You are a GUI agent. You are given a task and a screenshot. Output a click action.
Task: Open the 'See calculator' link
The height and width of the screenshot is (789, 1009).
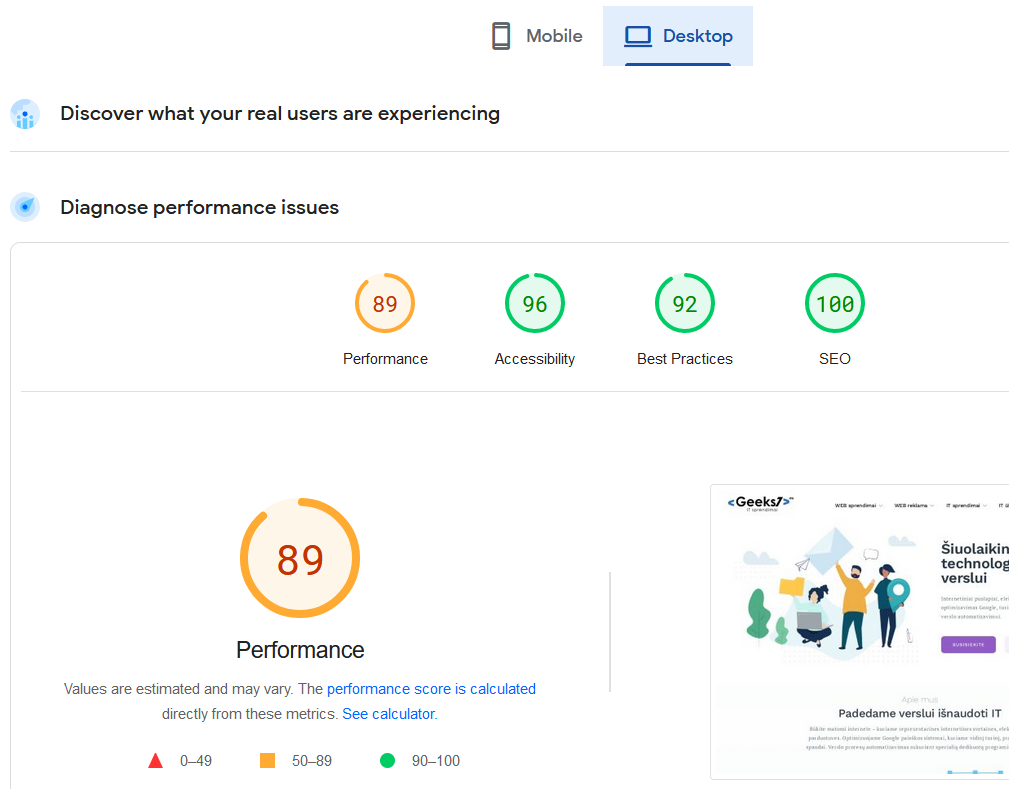(389, 714)
